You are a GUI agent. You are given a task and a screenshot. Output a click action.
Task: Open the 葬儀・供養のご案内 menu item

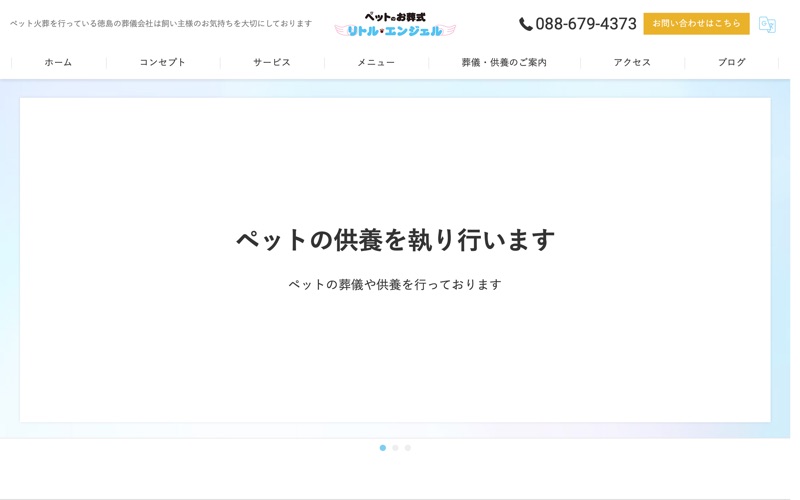coord(504,62)
